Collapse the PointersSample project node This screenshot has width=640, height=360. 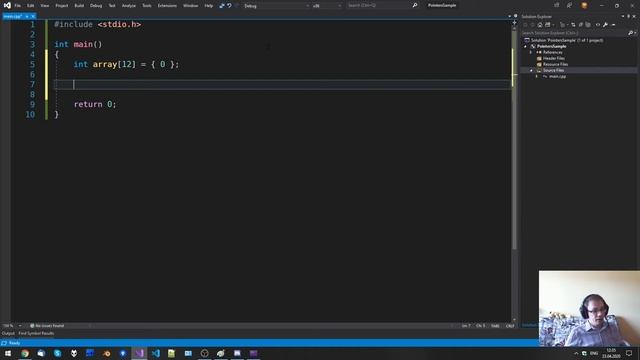(526, 47)
